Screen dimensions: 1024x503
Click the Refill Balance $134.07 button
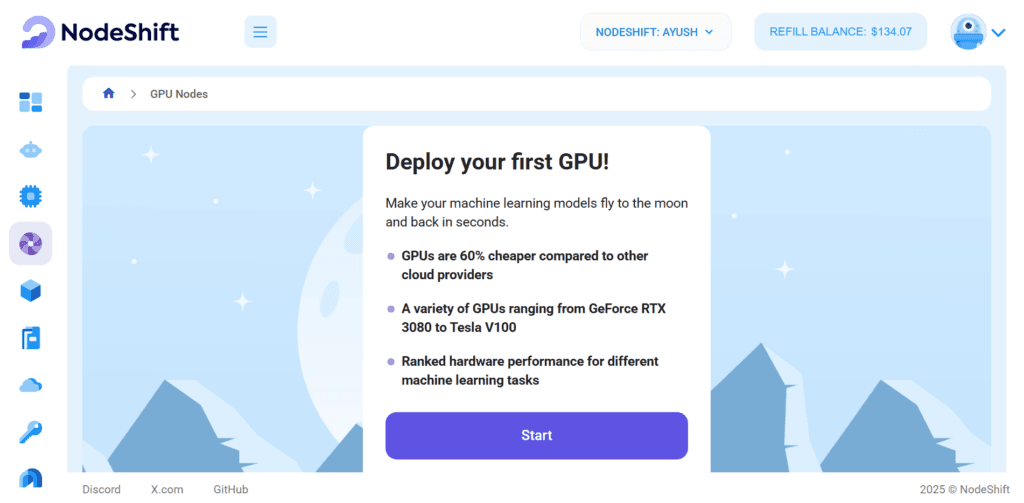tap(840, 32)
